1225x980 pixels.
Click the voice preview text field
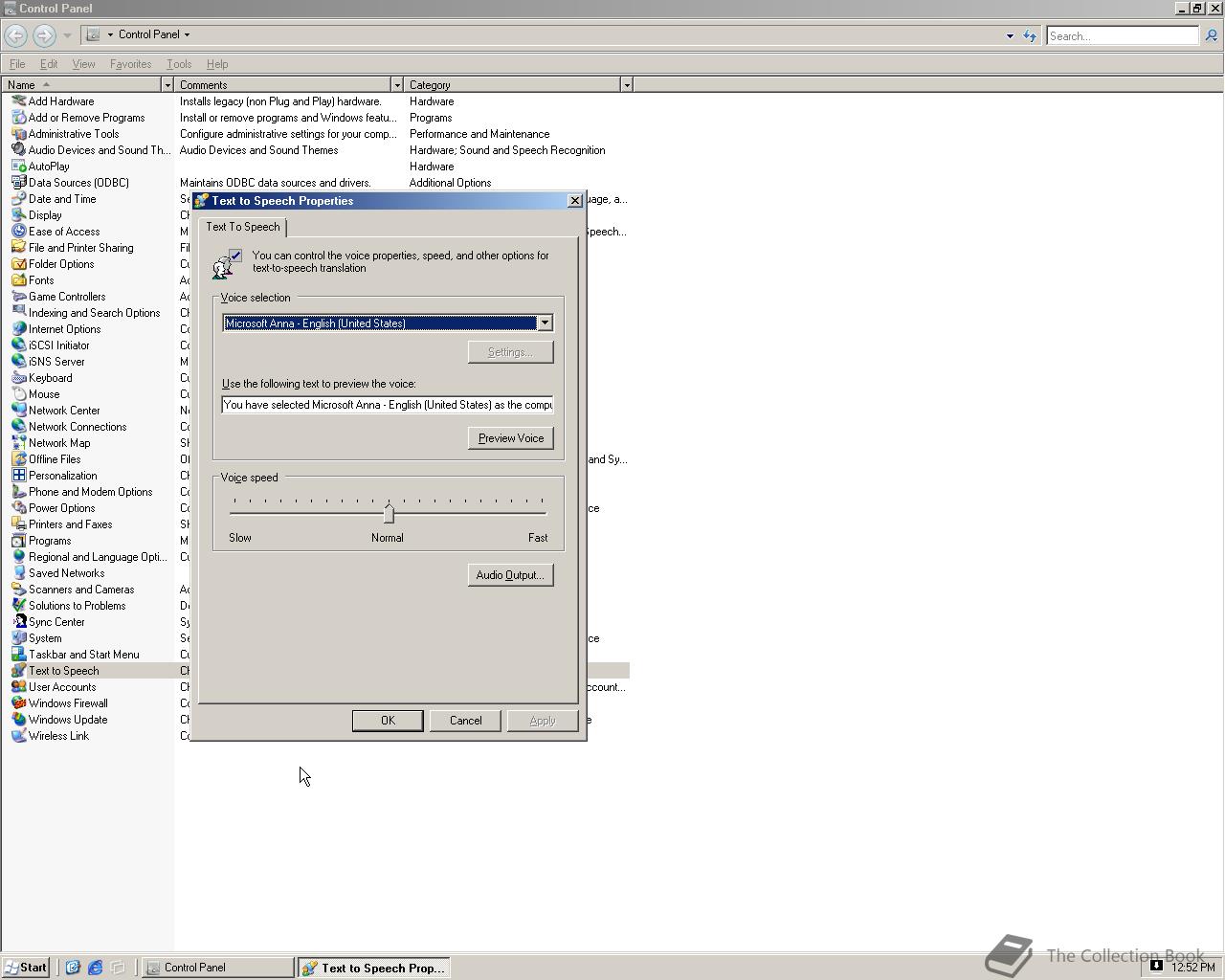(x=388, y=405)
